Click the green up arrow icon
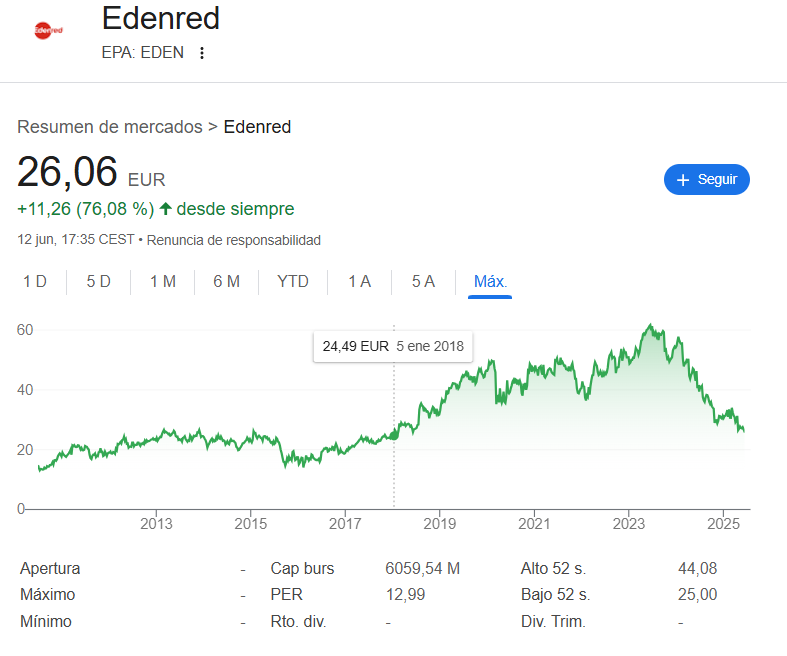787x656 pixels. (166, 209)
